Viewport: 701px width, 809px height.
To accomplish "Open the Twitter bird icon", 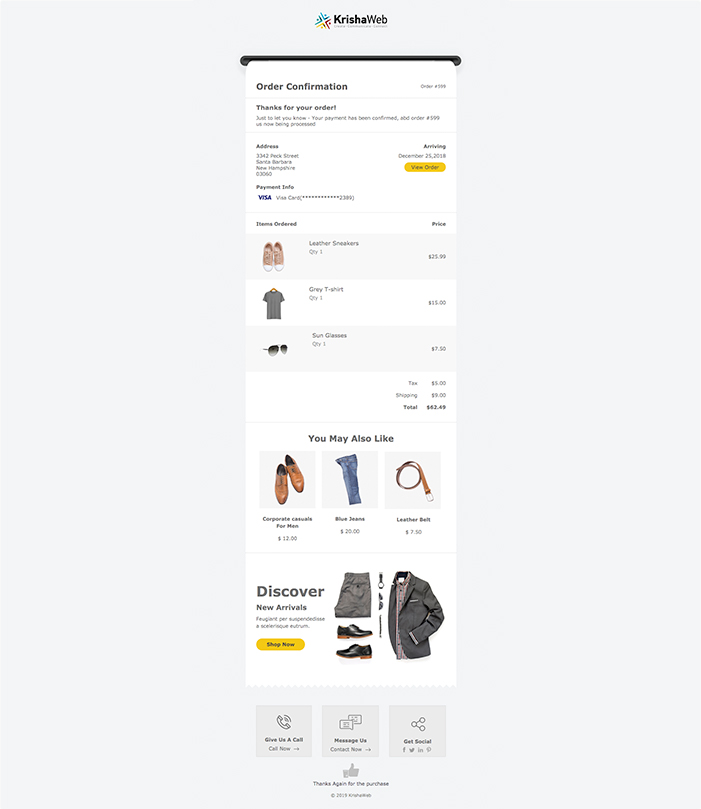I will click(412, 750).
